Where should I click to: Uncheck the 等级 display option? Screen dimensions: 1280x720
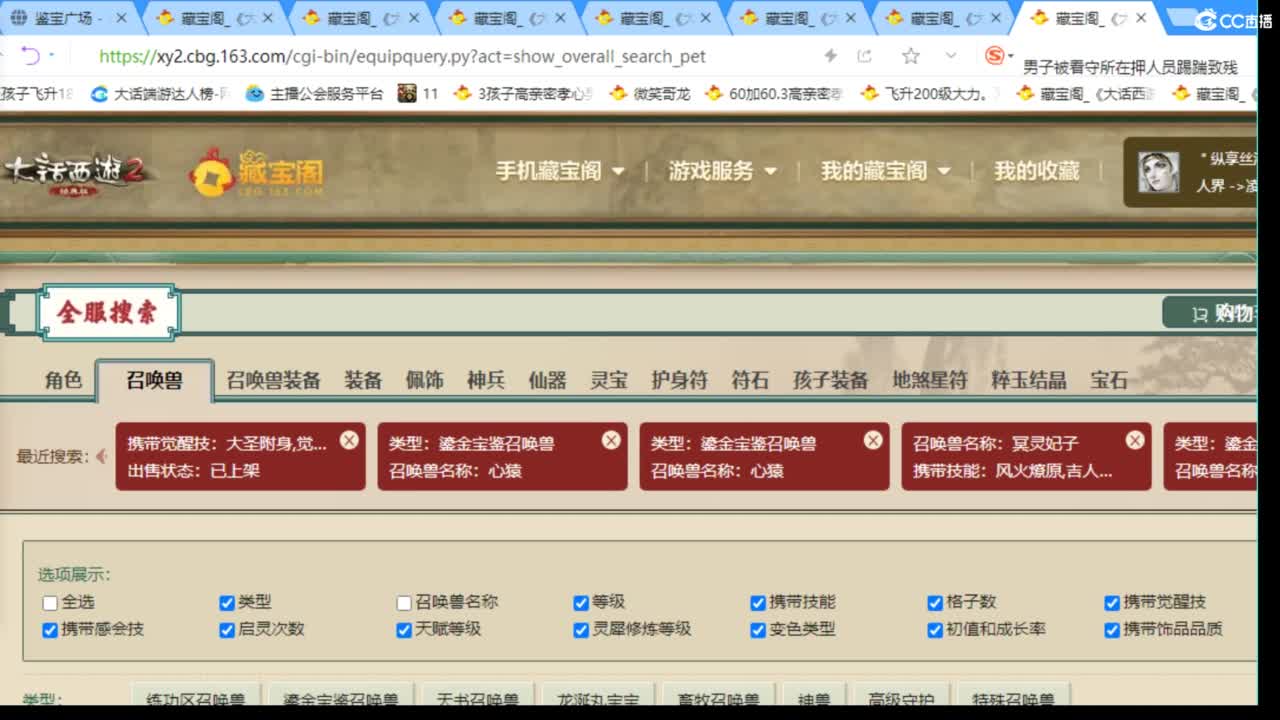click(581, 603)
